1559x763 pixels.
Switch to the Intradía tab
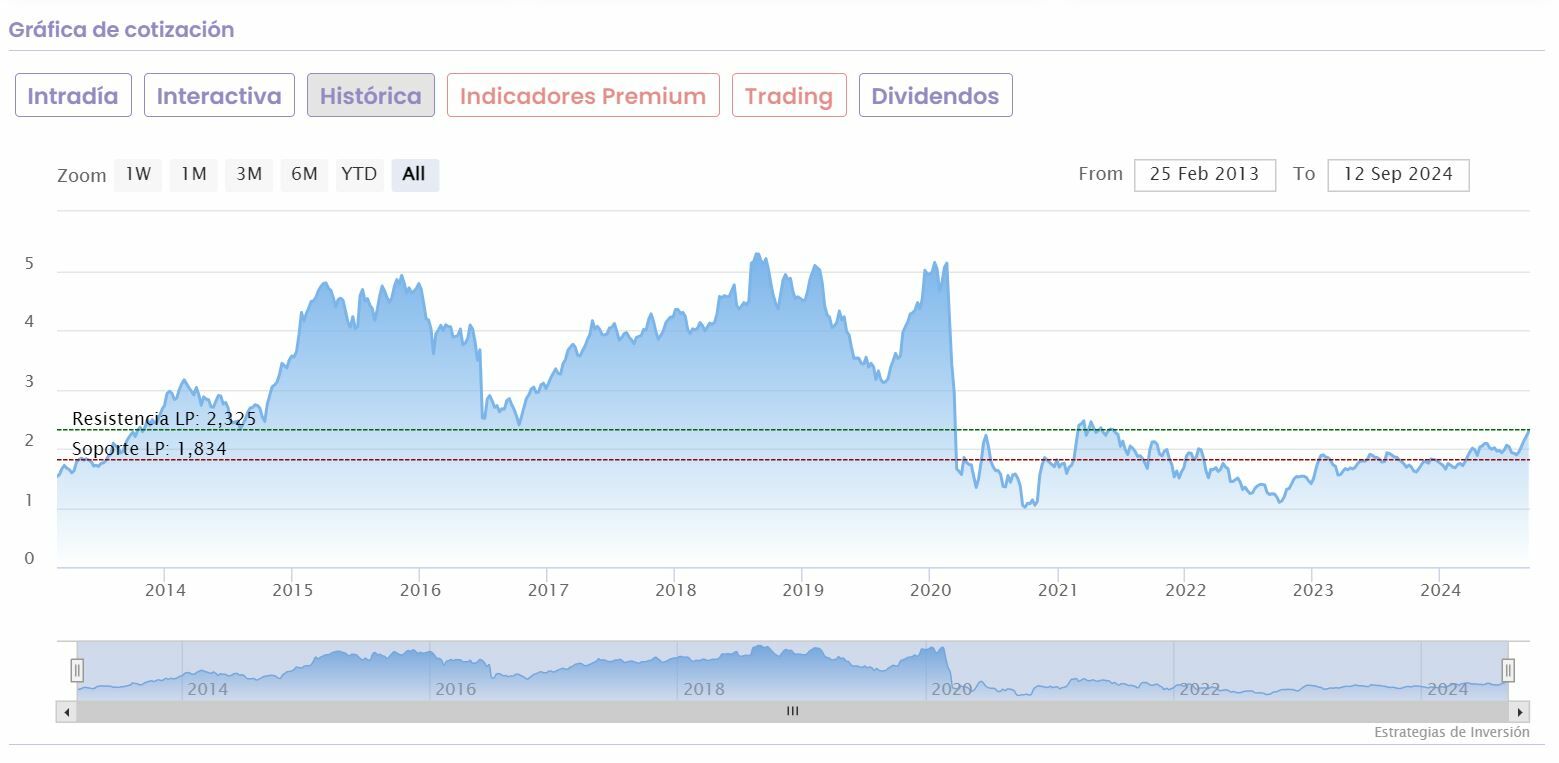(x=73, y=96)
